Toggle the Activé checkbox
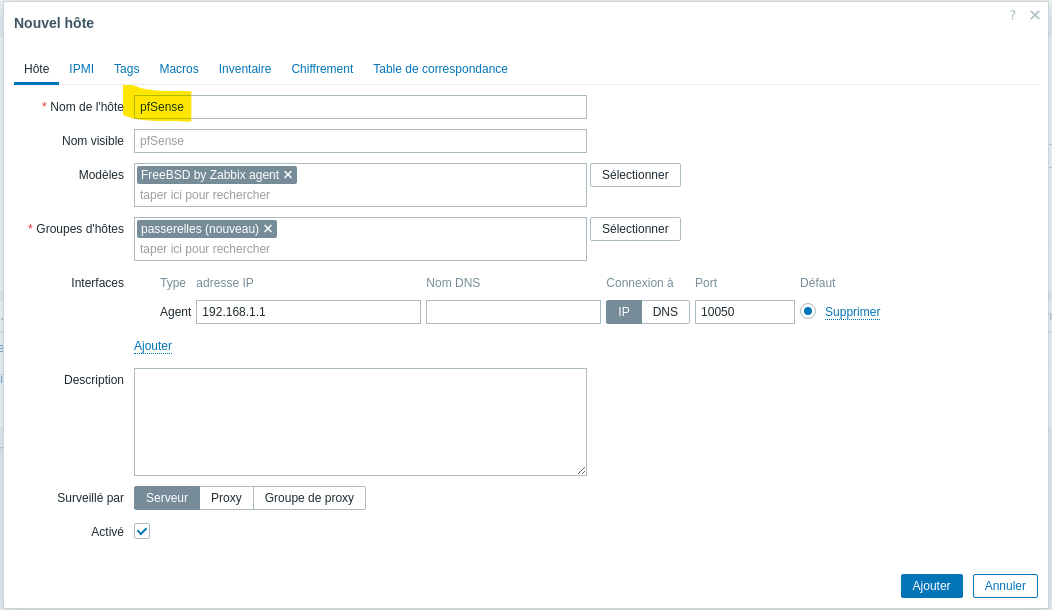The image size is (1052, 610). (142, 531)
